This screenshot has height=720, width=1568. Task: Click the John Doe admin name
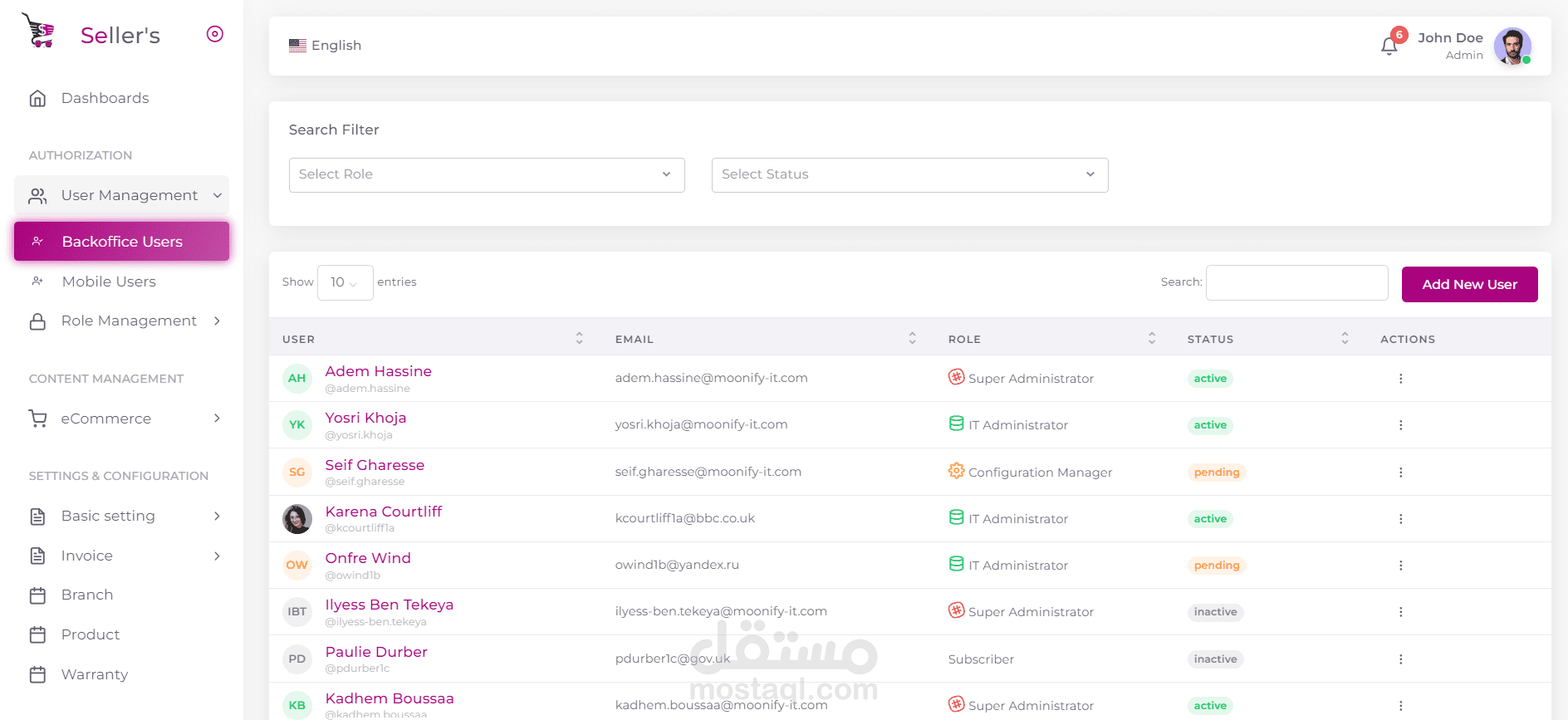[1450, 38]
